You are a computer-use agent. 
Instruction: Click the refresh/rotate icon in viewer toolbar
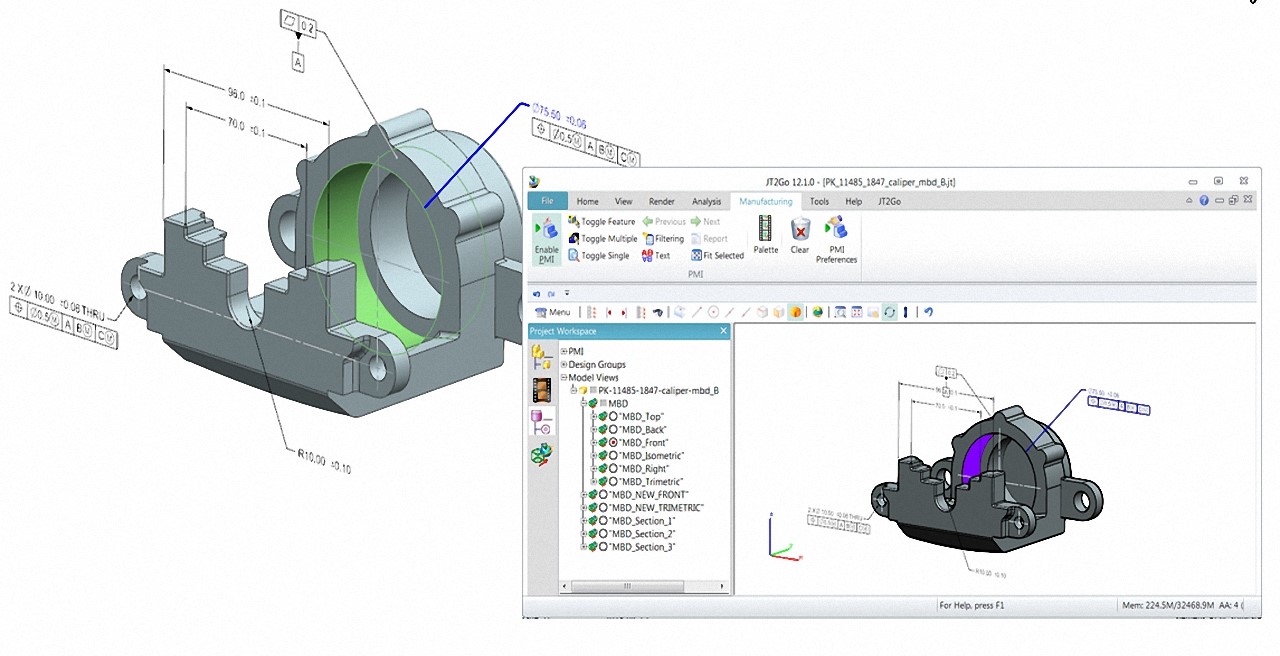(x=889, y=312)
